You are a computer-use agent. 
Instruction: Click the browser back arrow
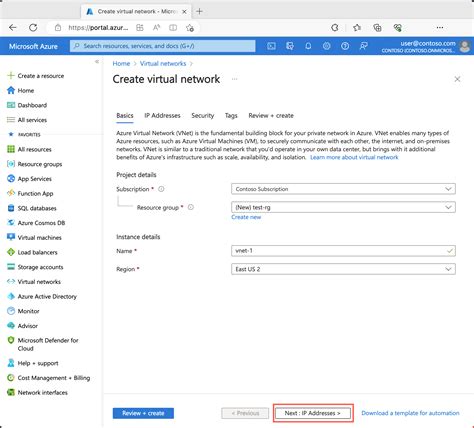[x=13, y=28]
